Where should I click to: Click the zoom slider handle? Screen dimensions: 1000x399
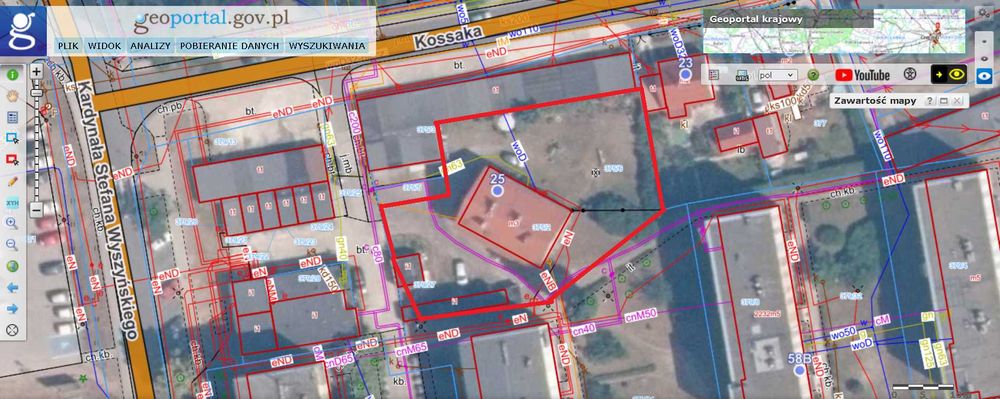click(x=36, y=93)
